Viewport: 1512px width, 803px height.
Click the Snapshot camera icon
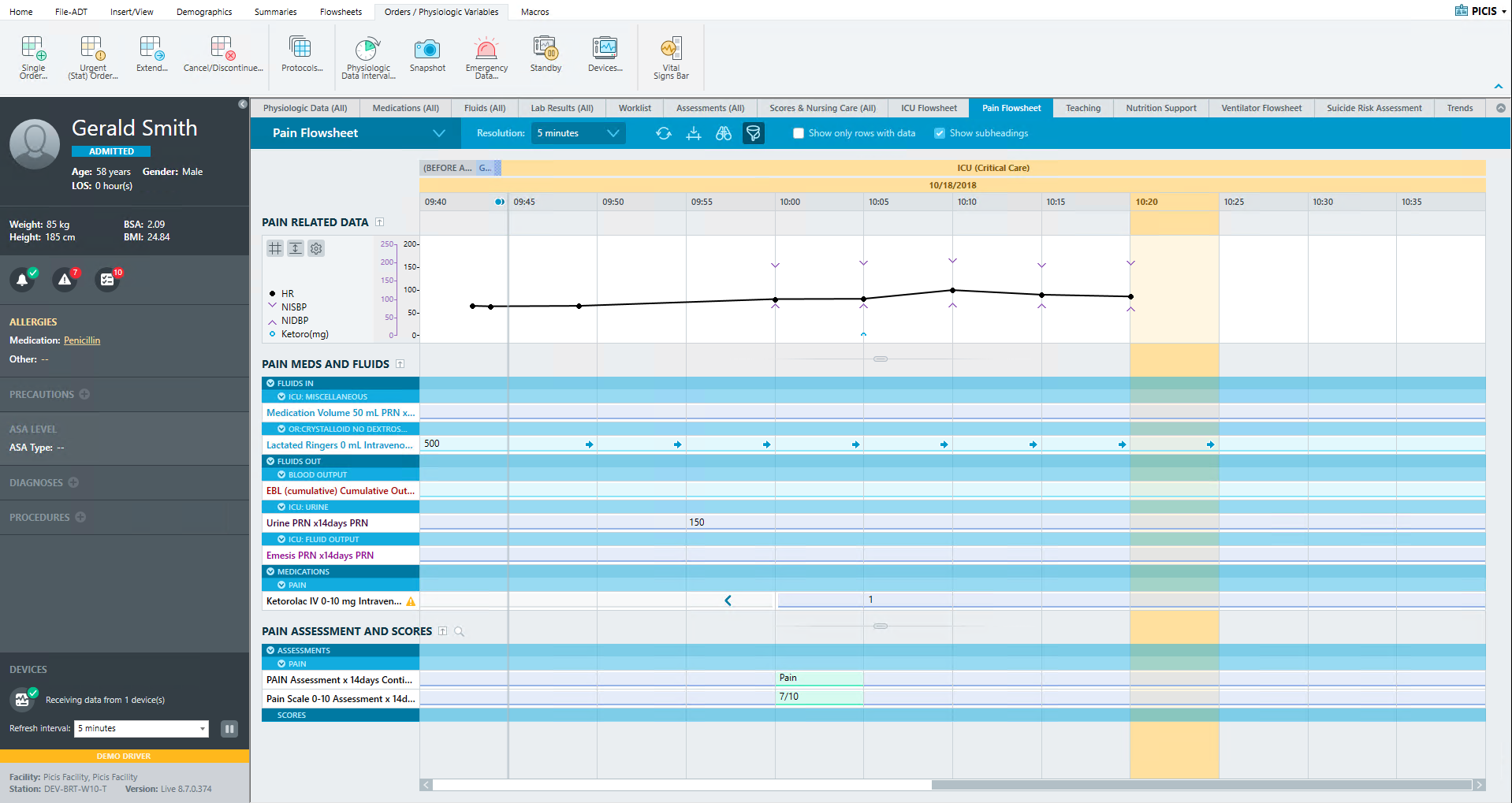pos(426,50)
